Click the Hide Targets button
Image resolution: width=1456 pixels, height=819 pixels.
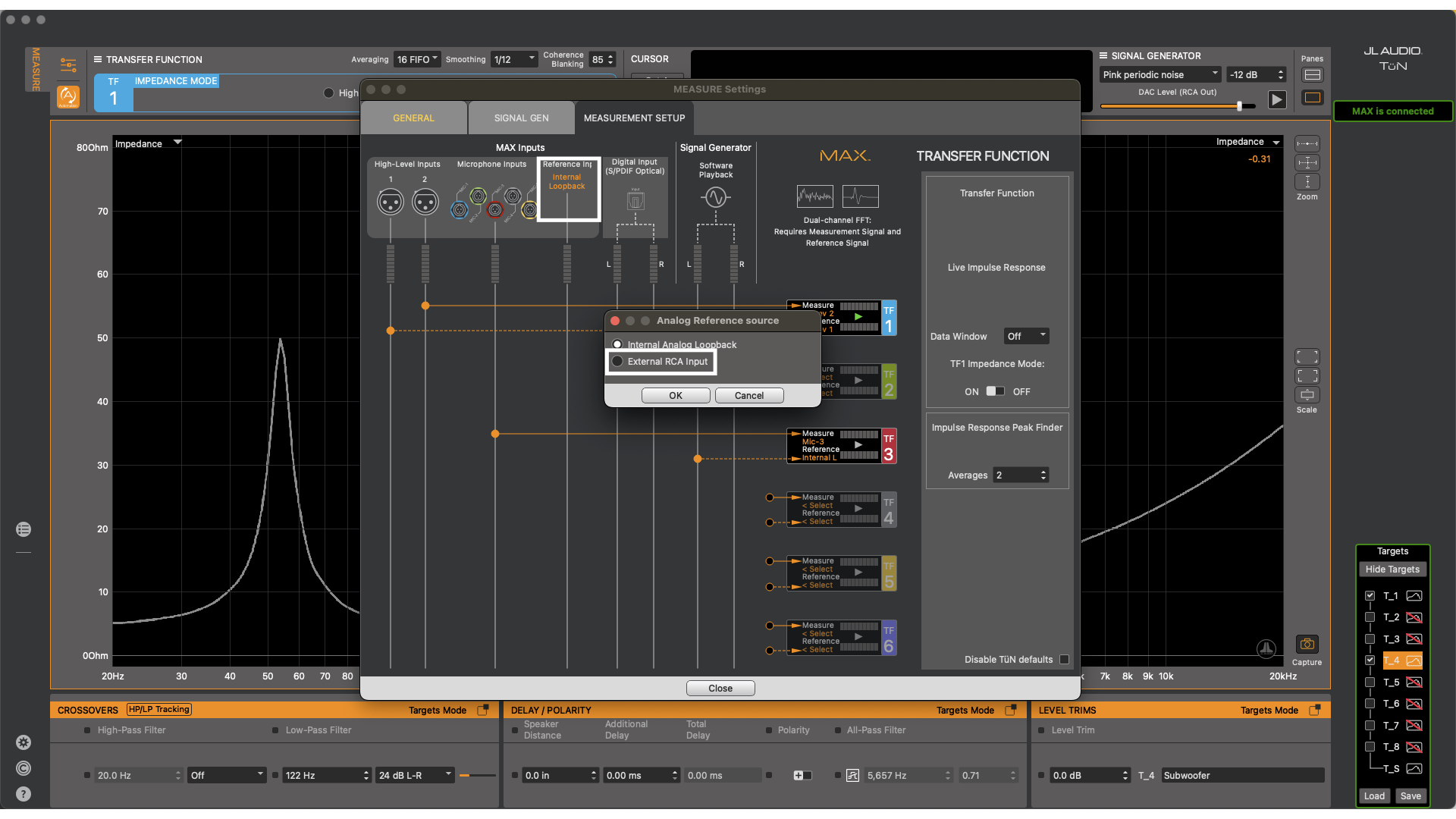click(1392, 570)
